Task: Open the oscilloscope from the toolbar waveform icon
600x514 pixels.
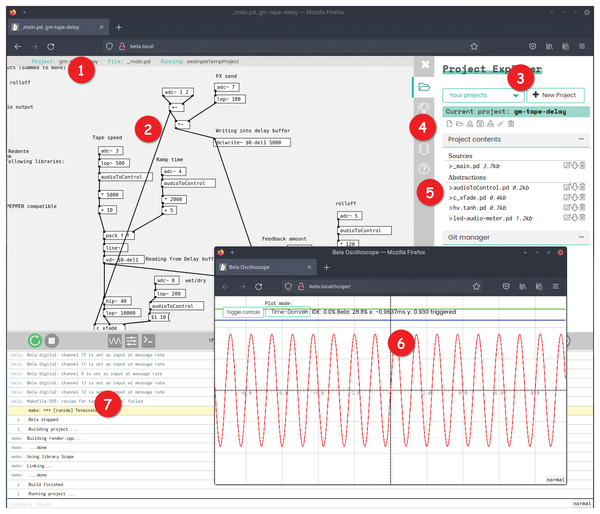Action: pyautogui.click(x=115, y=341)
